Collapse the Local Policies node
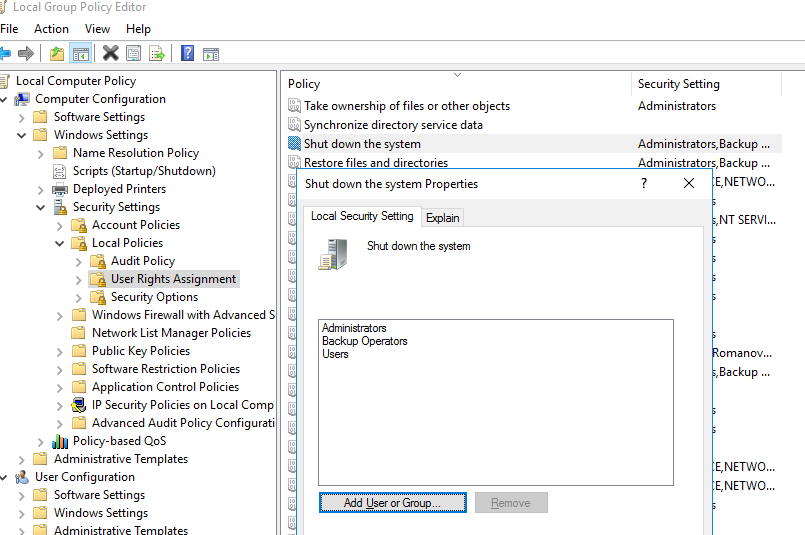 coord(60,243)
